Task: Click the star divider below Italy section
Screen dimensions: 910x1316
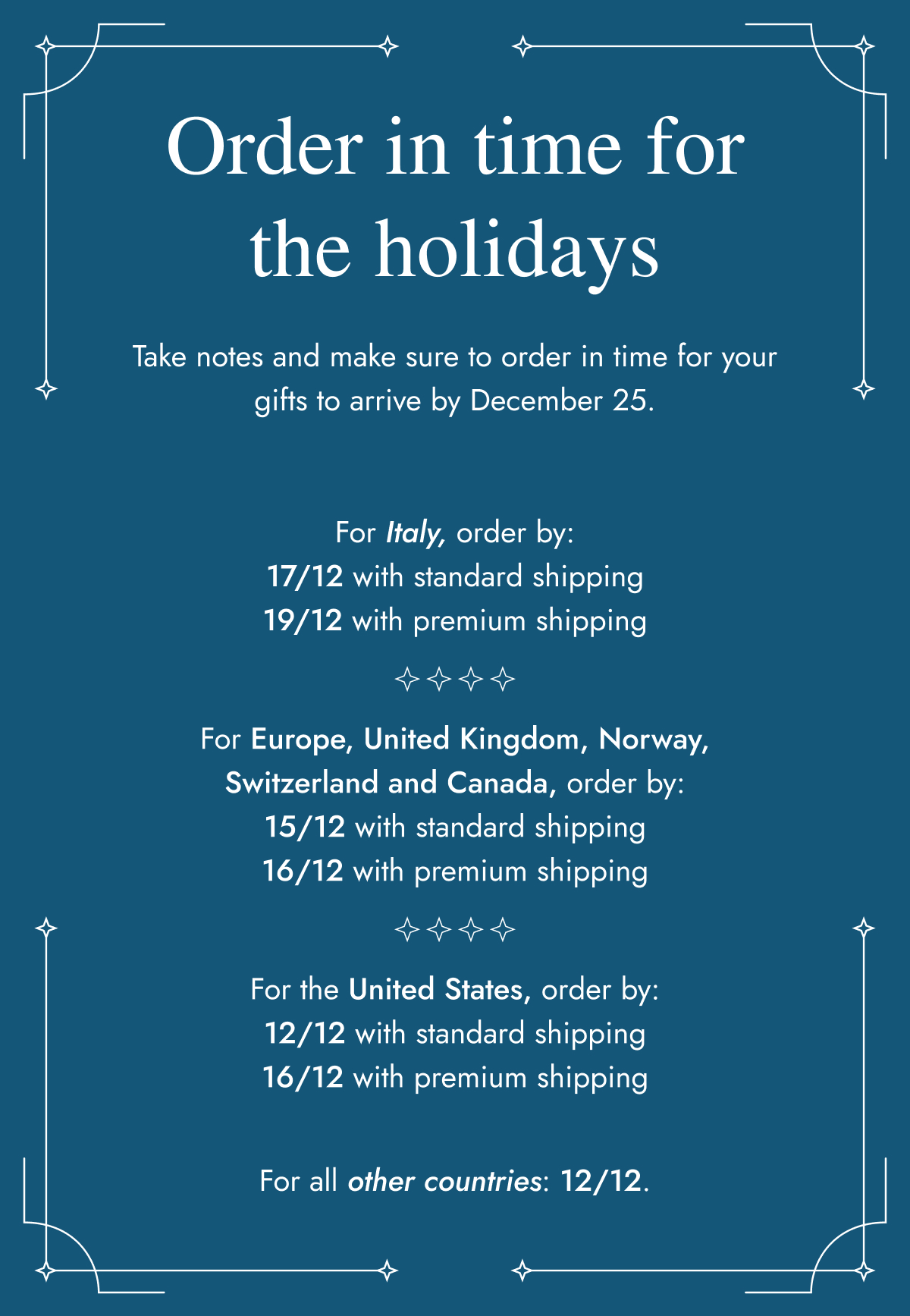Action: coord(455,679)
